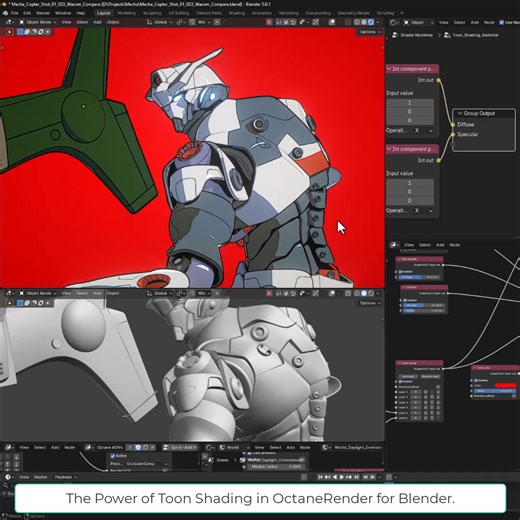Click red color swatch in AOV node
520x520 pixels.
[505, 386]
